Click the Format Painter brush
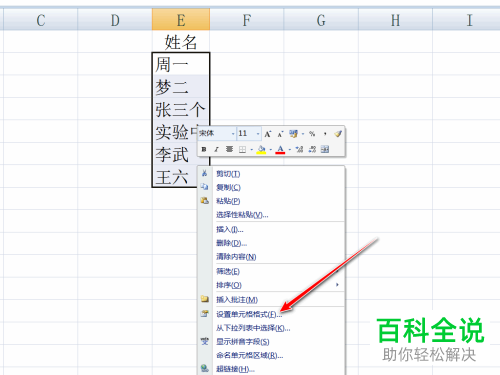 coord(338,134)
